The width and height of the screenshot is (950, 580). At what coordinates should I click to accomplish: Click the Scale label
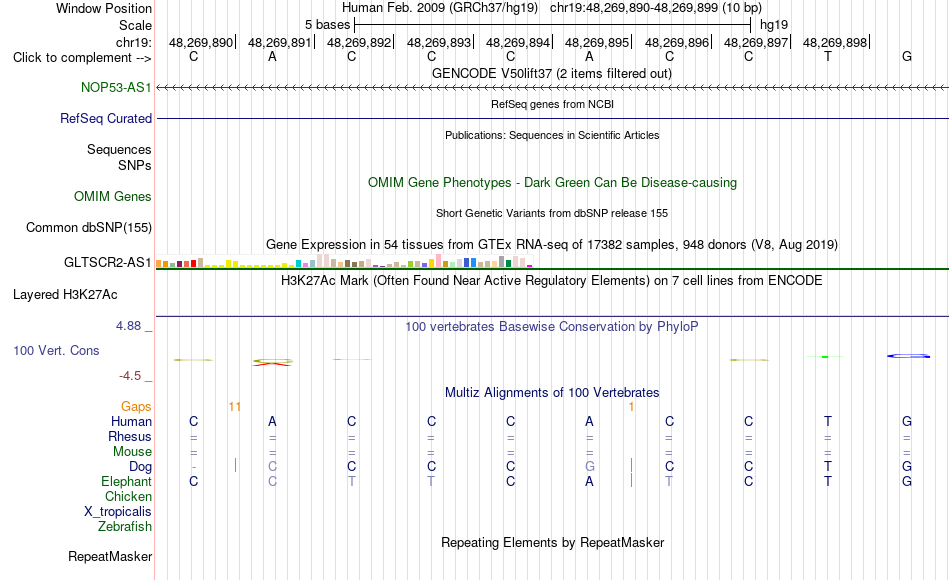pyautogui.click(x=135, y=25)
